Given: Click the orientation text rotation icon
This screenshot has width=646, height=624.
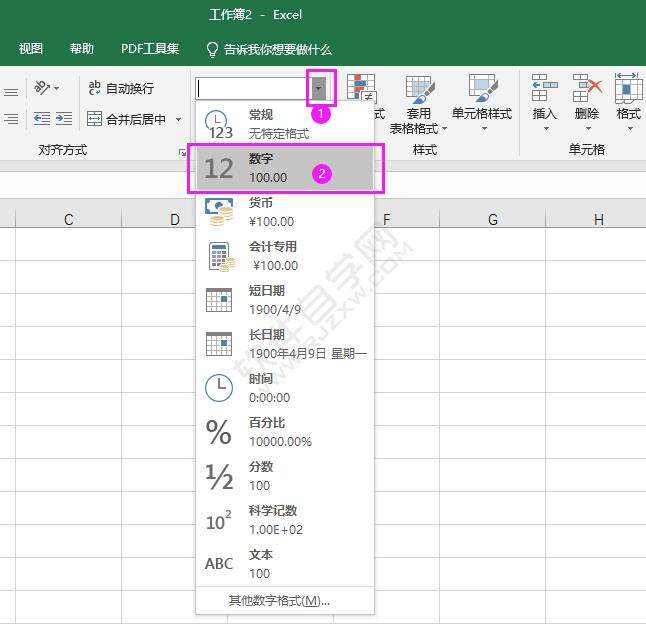Looking at the screenshot, I should [42, 88].
